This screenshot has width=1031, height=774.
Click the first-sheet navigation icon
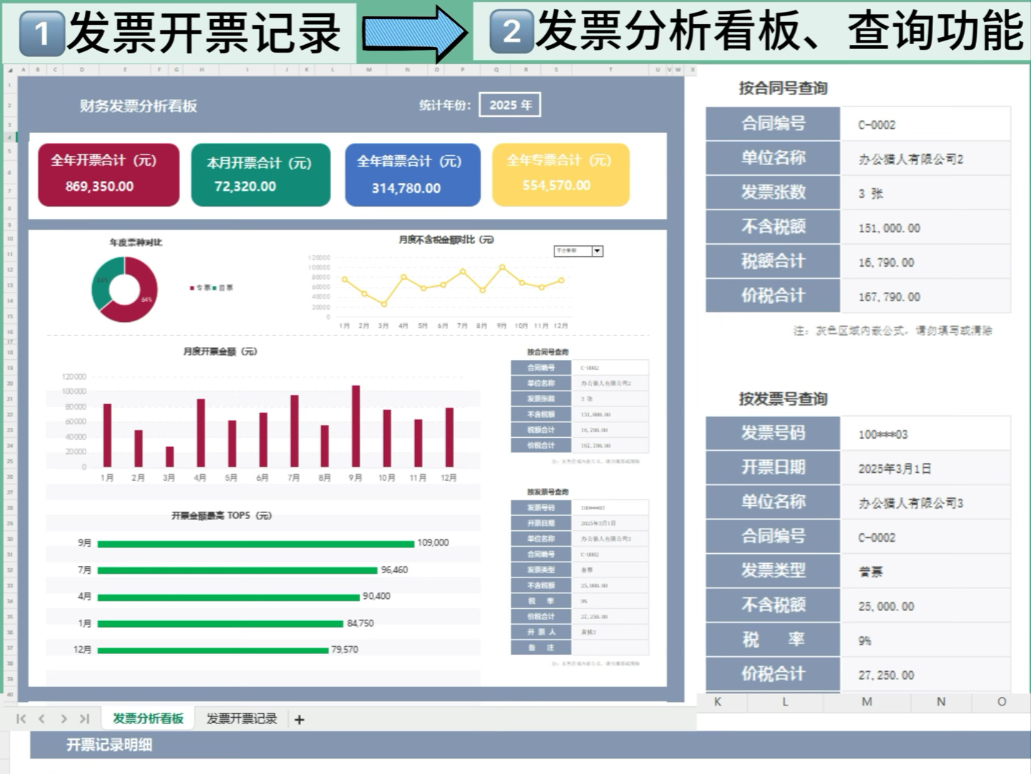pyautogui.click(x=22, y=717)
